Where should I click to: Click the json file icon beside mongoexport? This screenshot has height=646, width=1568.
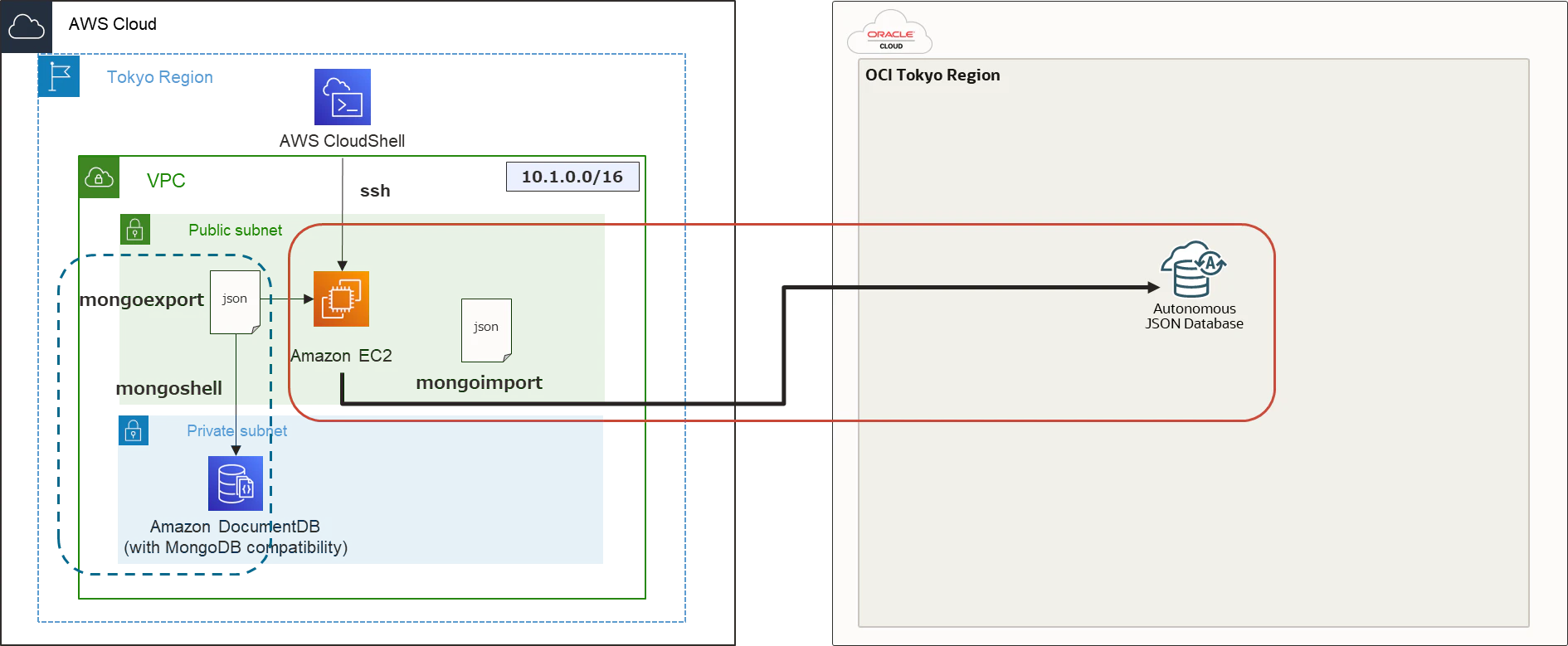click(236, 302)
